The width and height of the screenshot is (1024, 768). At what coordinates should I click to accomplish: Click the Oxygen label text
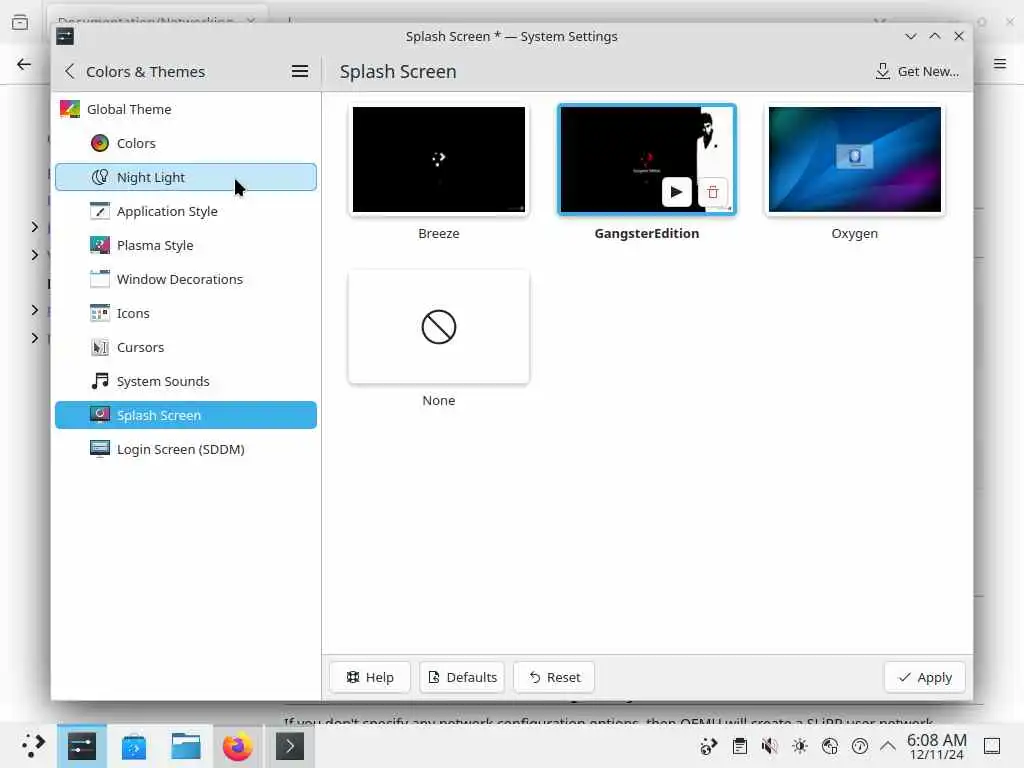coord(855,233)
